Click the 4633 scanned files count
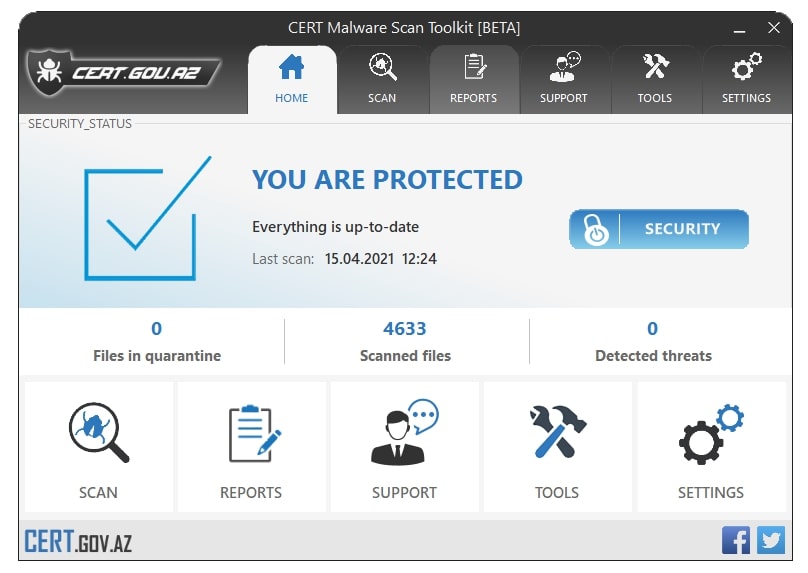The height and width of the screenshot is (573, 808). click(405, 329)
